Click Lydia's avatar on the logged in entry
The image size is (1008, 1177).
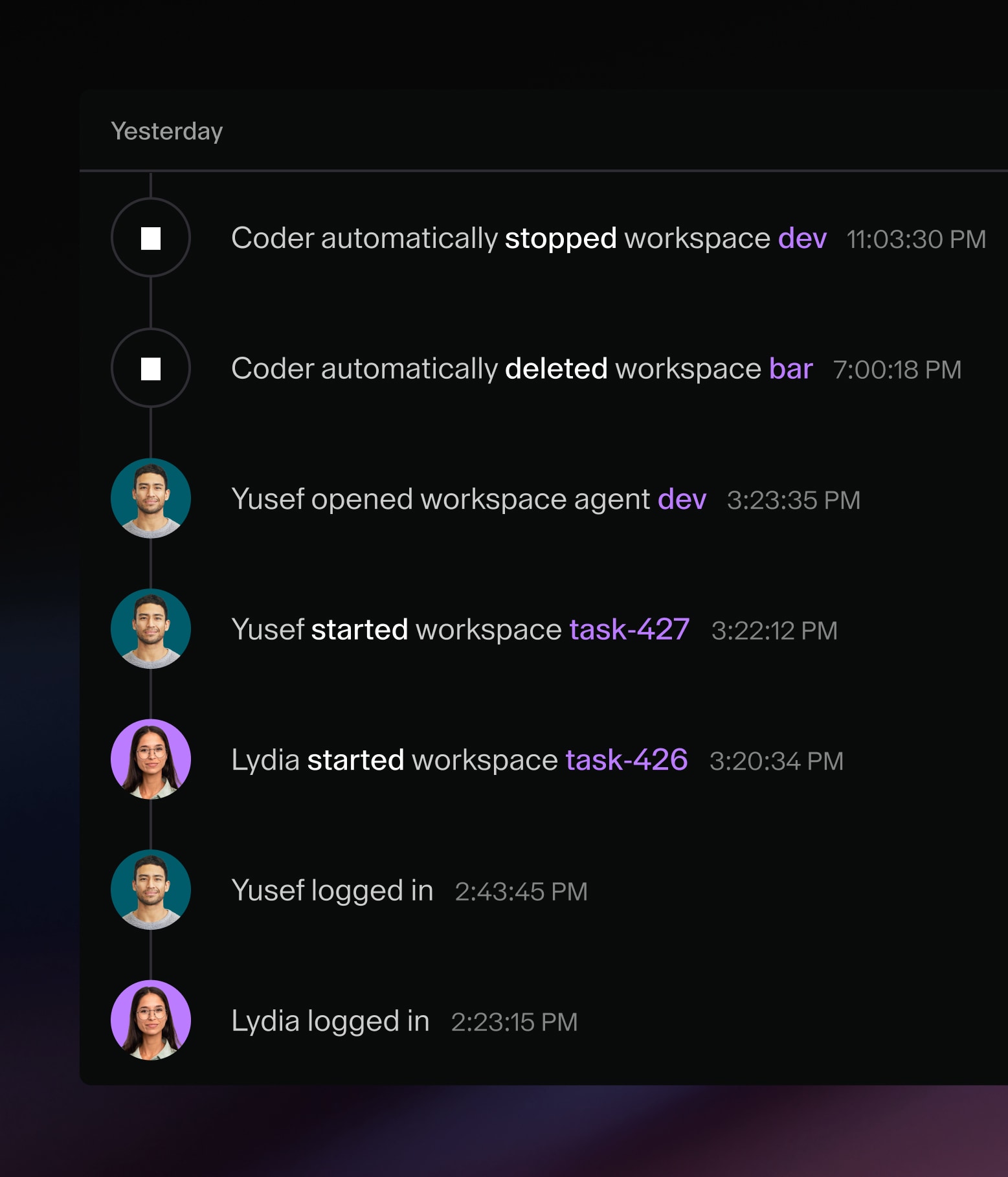coord(151,1020)
